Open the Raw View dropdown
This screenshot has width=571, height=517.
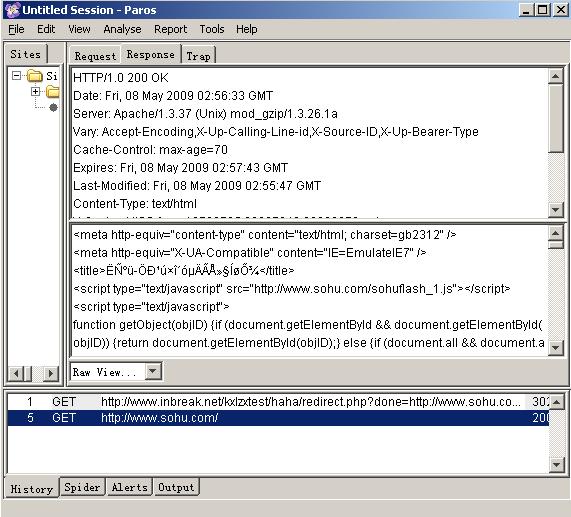point(153,371)
